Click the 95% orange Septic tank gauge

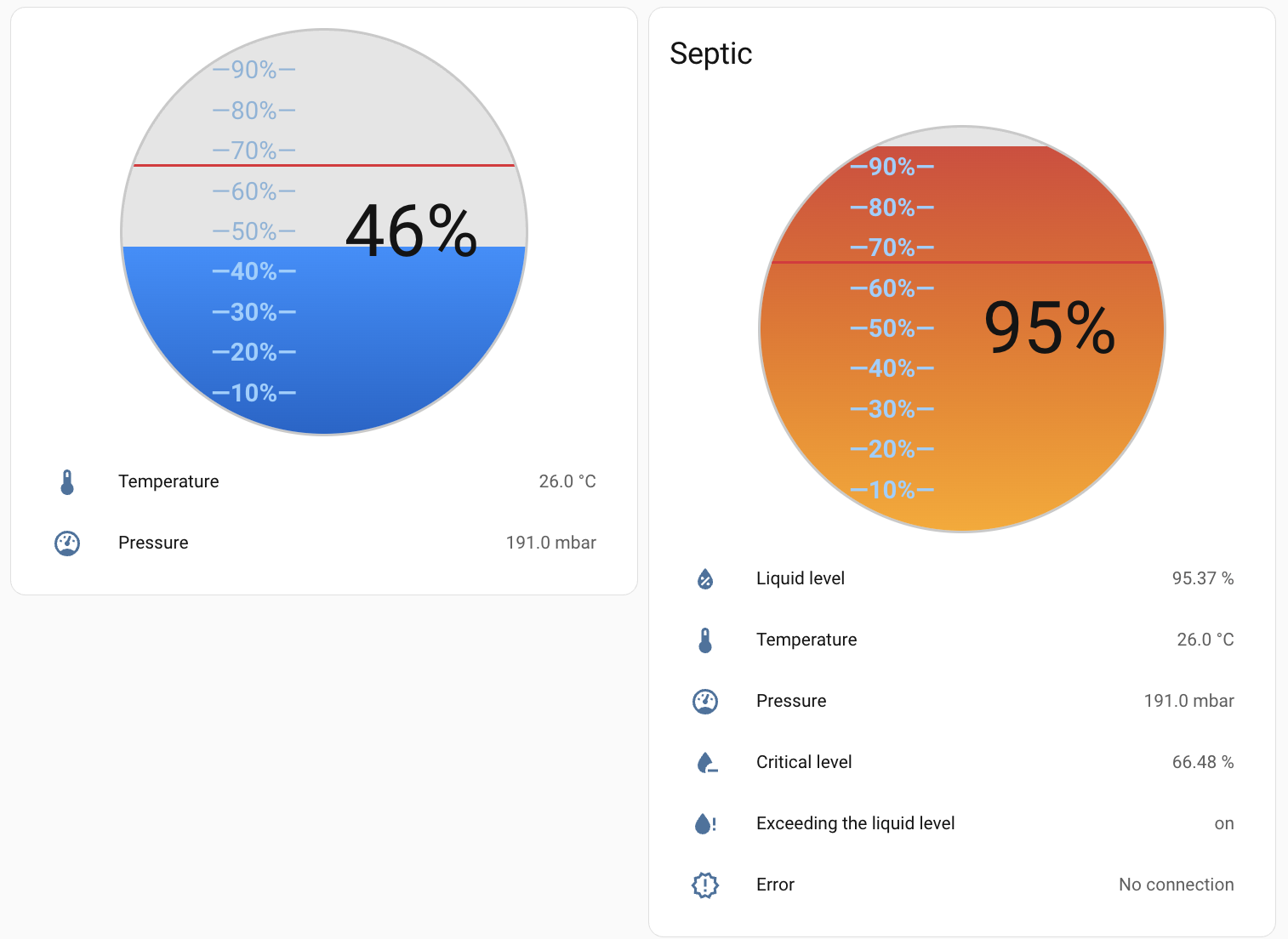point(962,383)
